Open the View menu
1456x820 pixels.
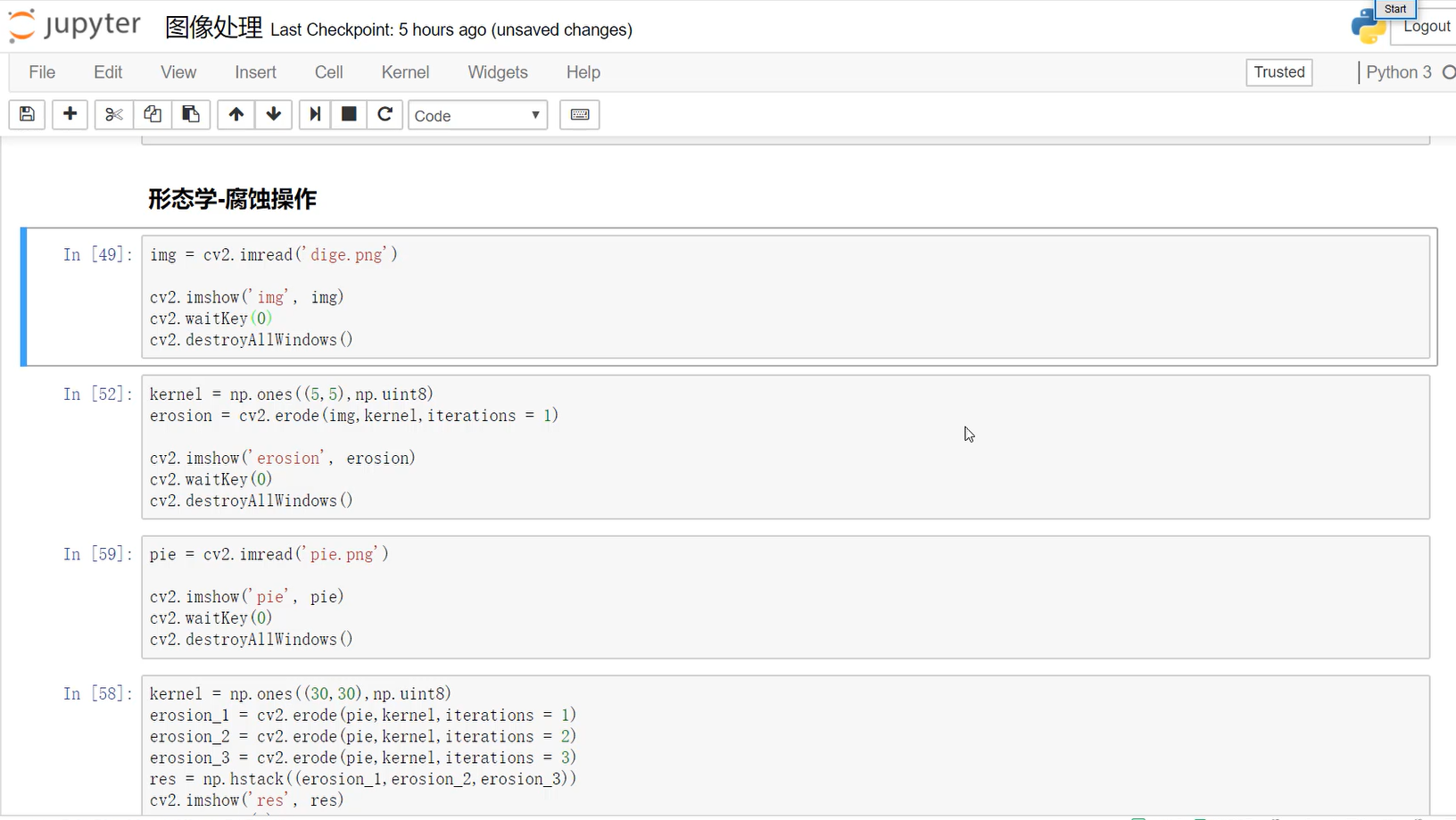(178, 72)
